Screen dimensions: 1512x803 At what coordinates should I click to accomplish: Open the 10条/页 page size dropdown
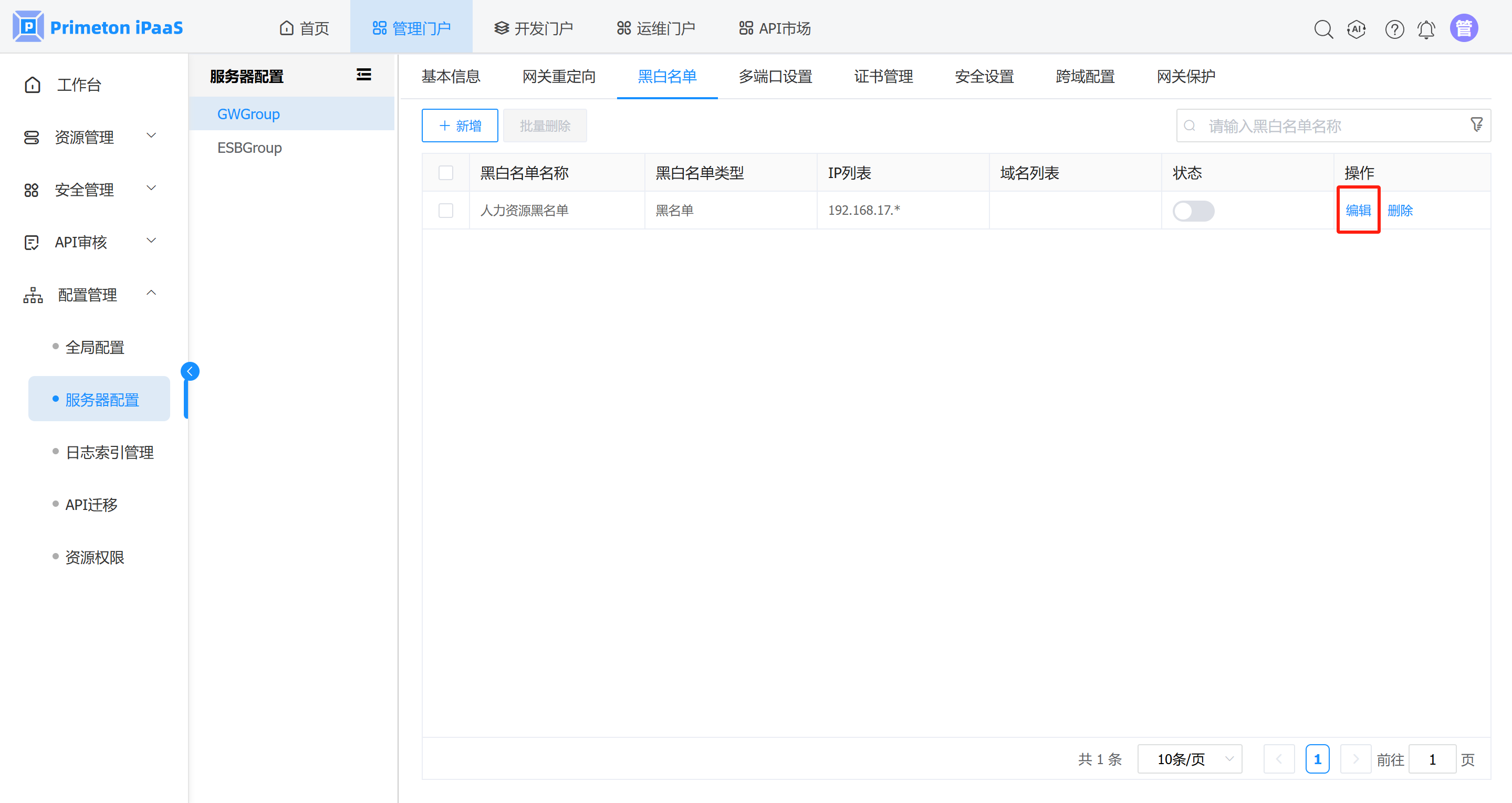(x=1189, y=759)
